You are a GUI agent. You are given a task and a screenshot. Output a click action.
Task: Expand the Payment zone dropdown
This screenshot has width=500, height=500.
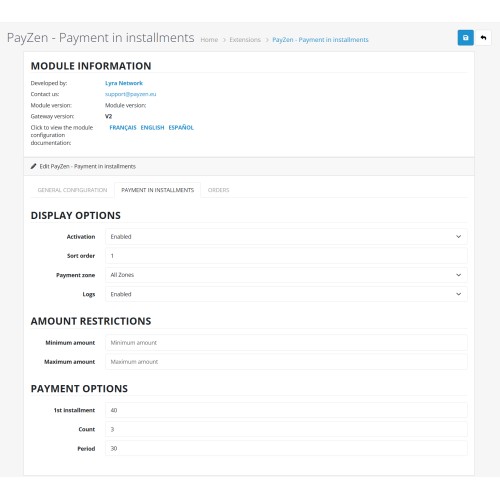(x=286, y=275)
